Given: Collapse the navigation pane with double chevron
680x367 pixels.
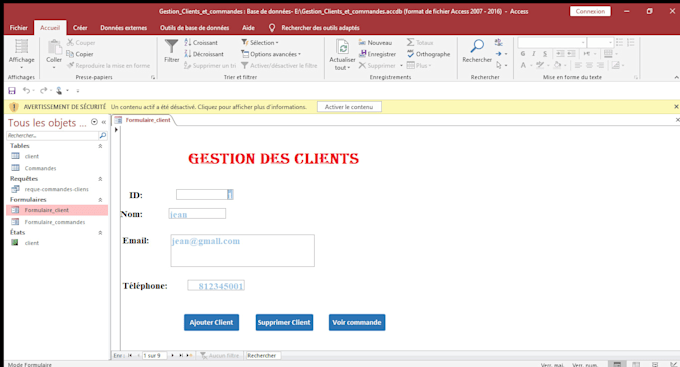Looking at the screenshot, I should (x=104, y=122).
